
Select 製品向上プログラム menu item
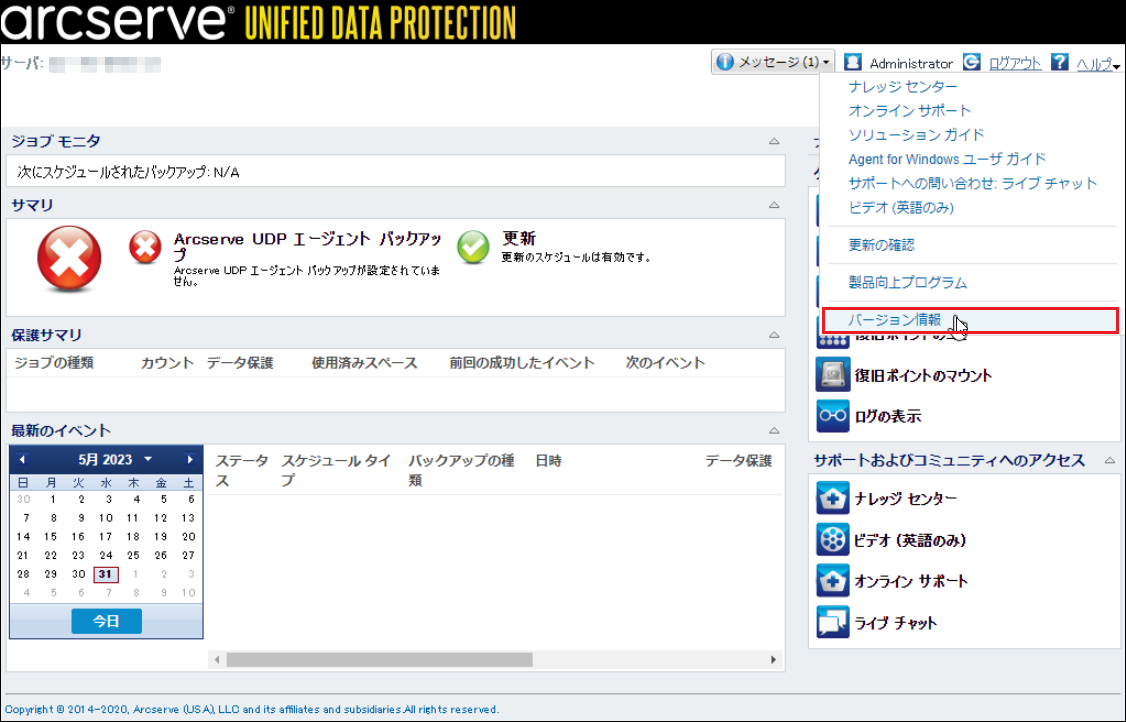(908, 282)
